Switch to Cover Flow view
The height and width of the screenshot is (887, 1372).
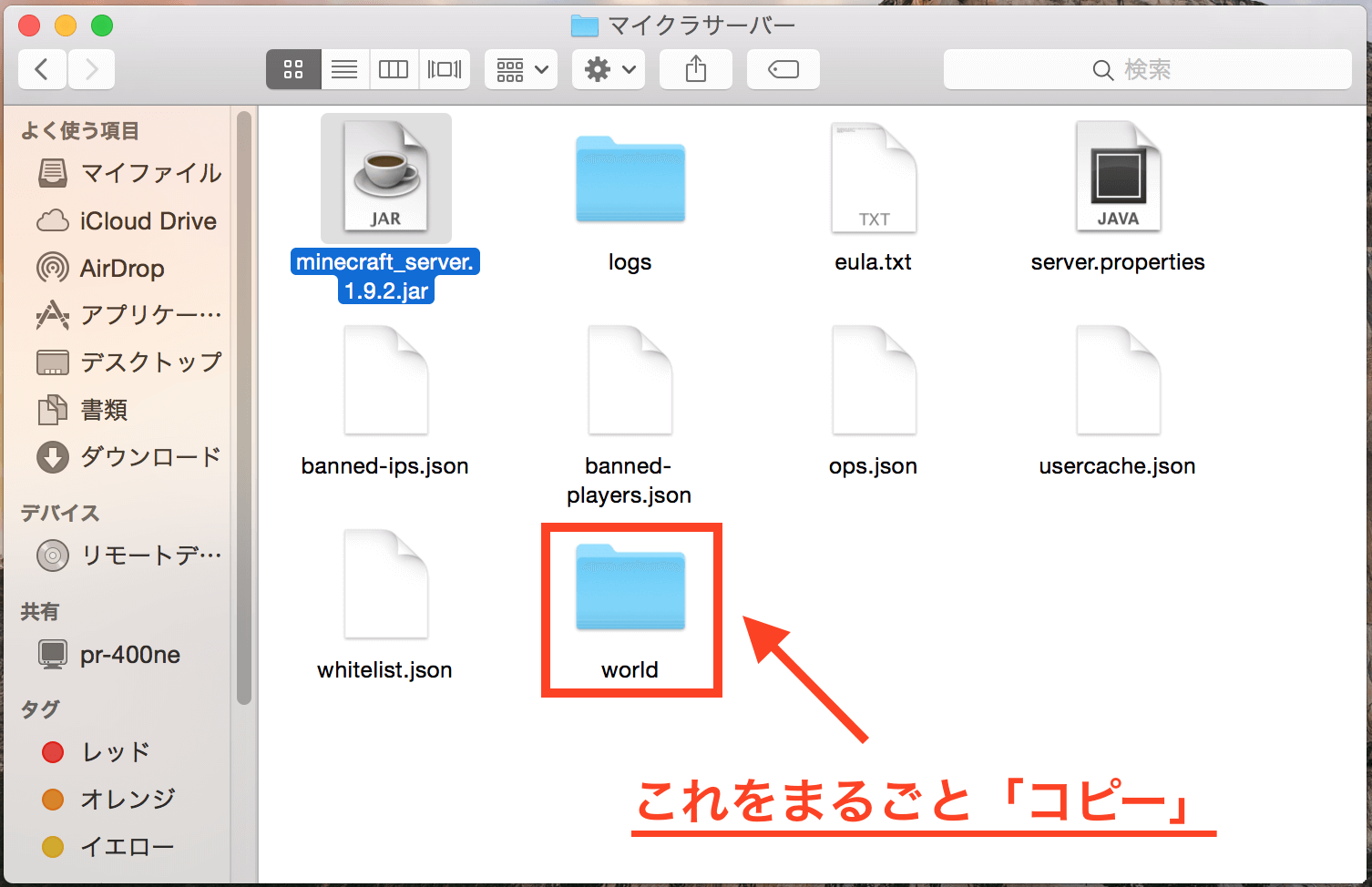[444, 69]
